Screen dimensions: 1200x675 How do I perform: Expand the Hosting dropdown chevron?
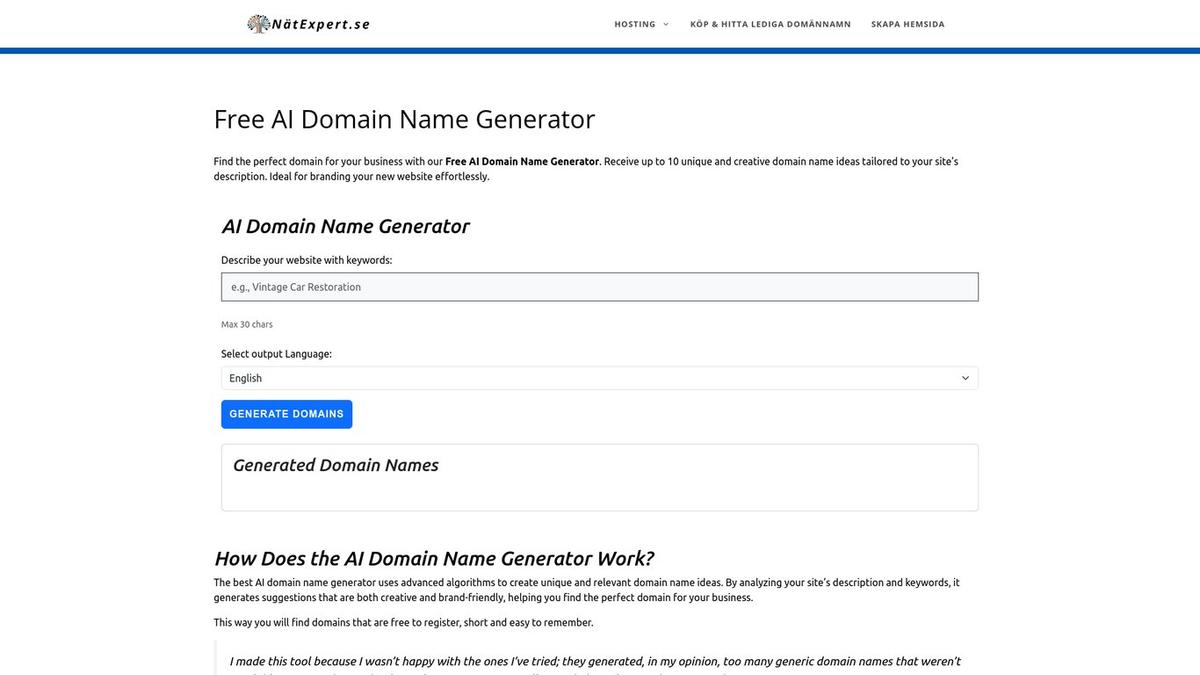[666, 24]
